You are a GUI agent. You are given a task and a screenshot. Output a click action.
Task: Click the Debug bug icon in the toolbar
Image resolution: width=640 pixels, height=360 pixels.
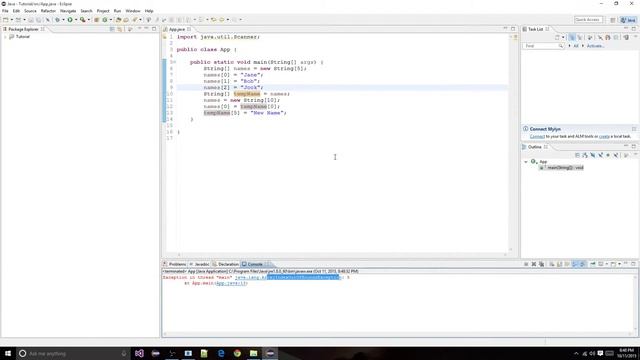click(58, 20)
